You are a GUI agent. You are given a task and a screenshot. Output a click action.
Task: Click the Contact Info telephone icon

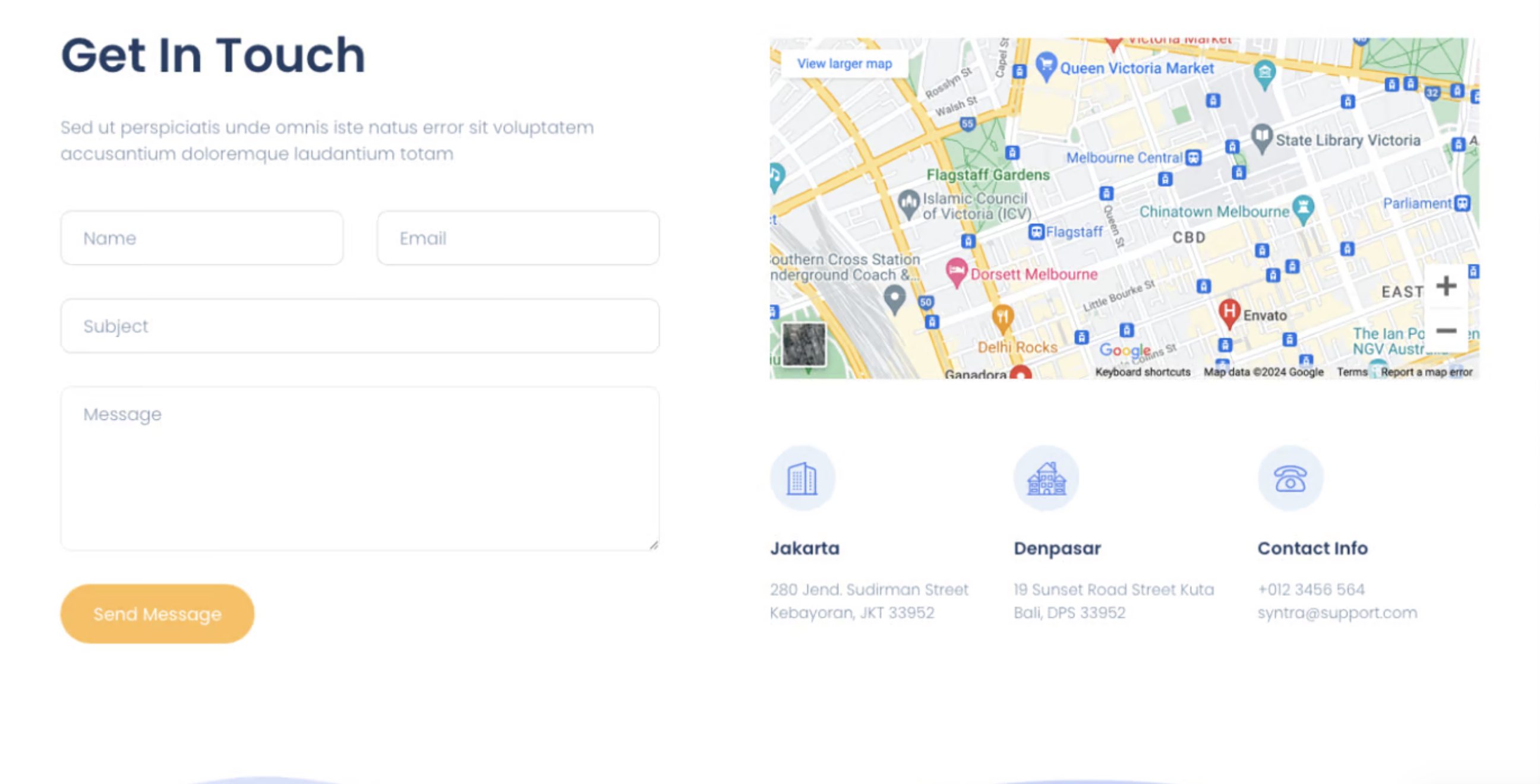pos(1290,478)
